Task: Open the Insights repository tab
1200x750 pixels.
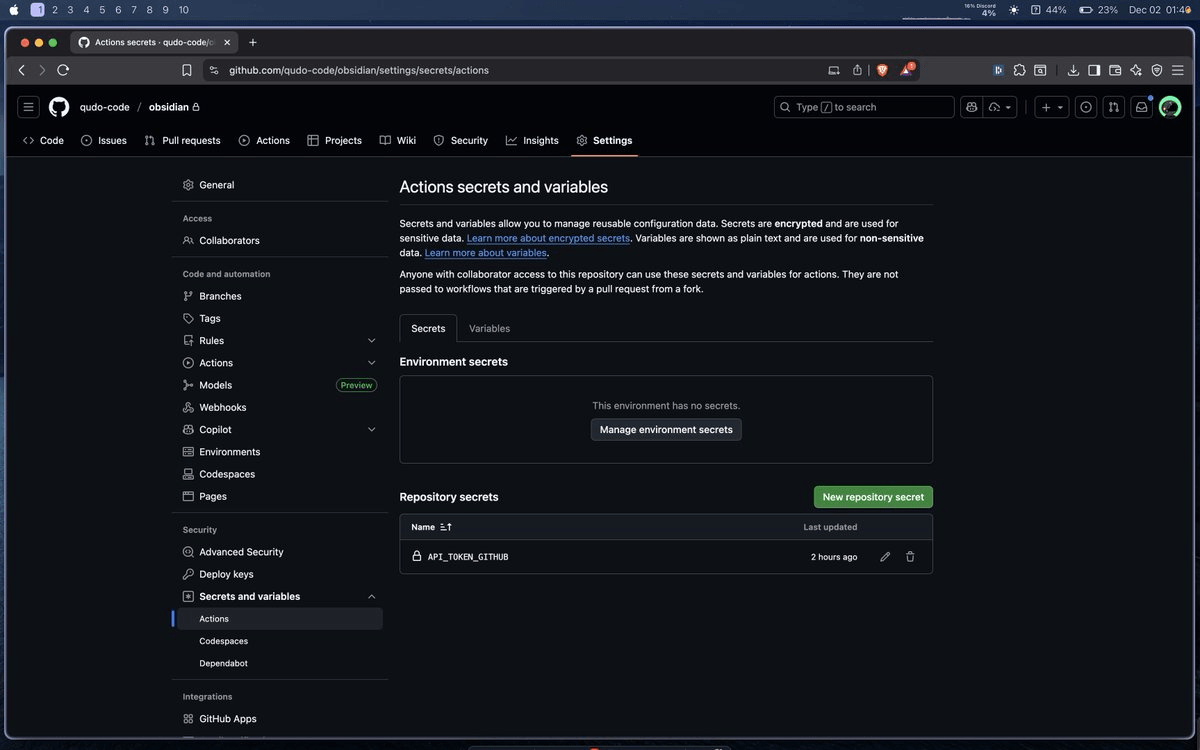Action: 532,141
